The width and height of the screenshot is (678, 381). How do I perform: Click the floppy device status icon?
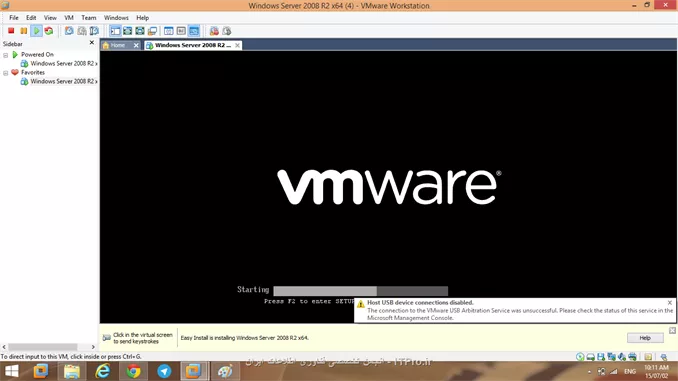tap(601, 357)
